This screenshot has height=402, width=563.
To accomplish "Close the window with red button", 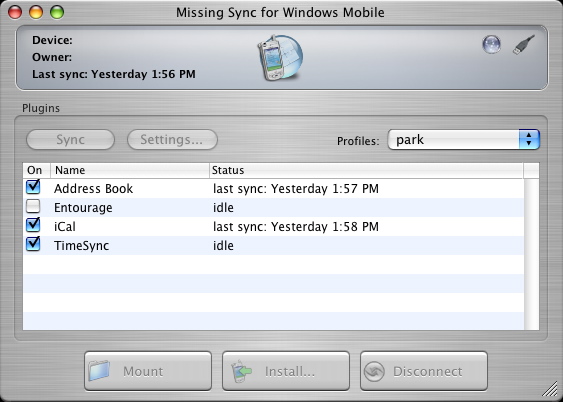I will click(15, 12).
